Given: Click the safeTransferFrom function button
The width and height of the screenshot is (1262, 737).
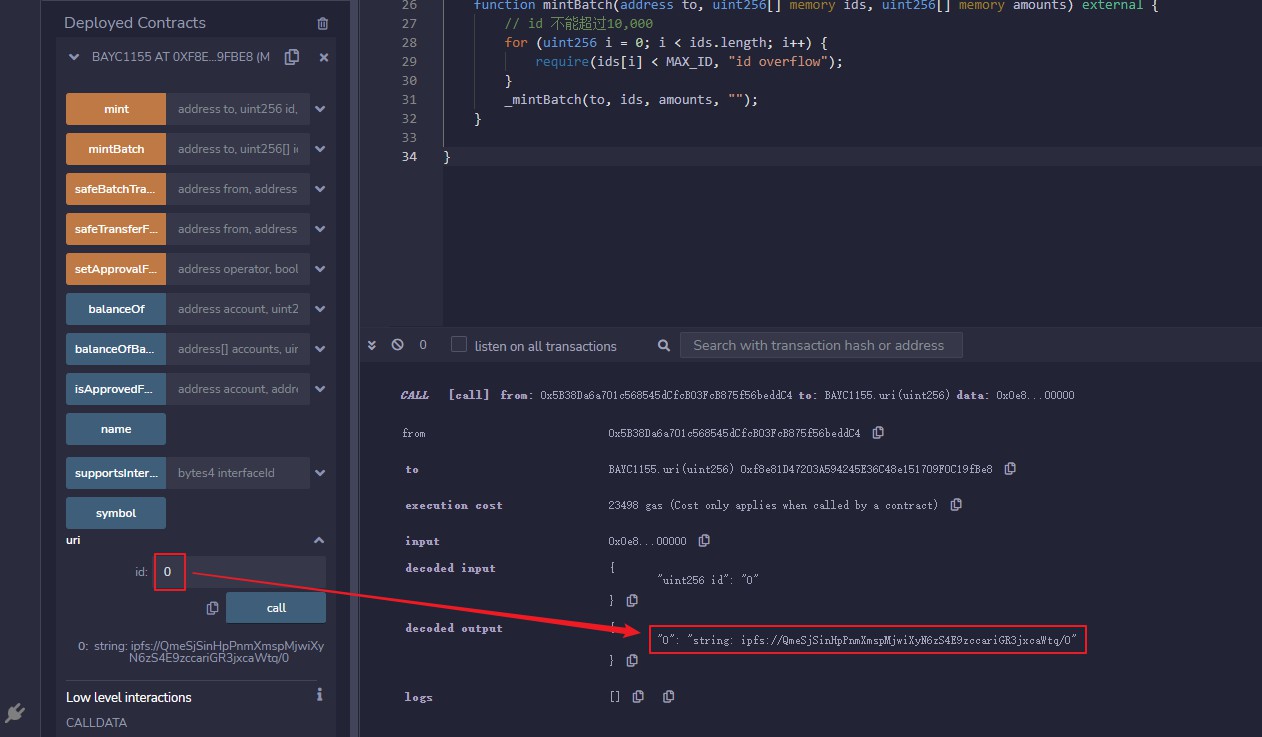Looking at the screenshot, I should pos(116,229).
